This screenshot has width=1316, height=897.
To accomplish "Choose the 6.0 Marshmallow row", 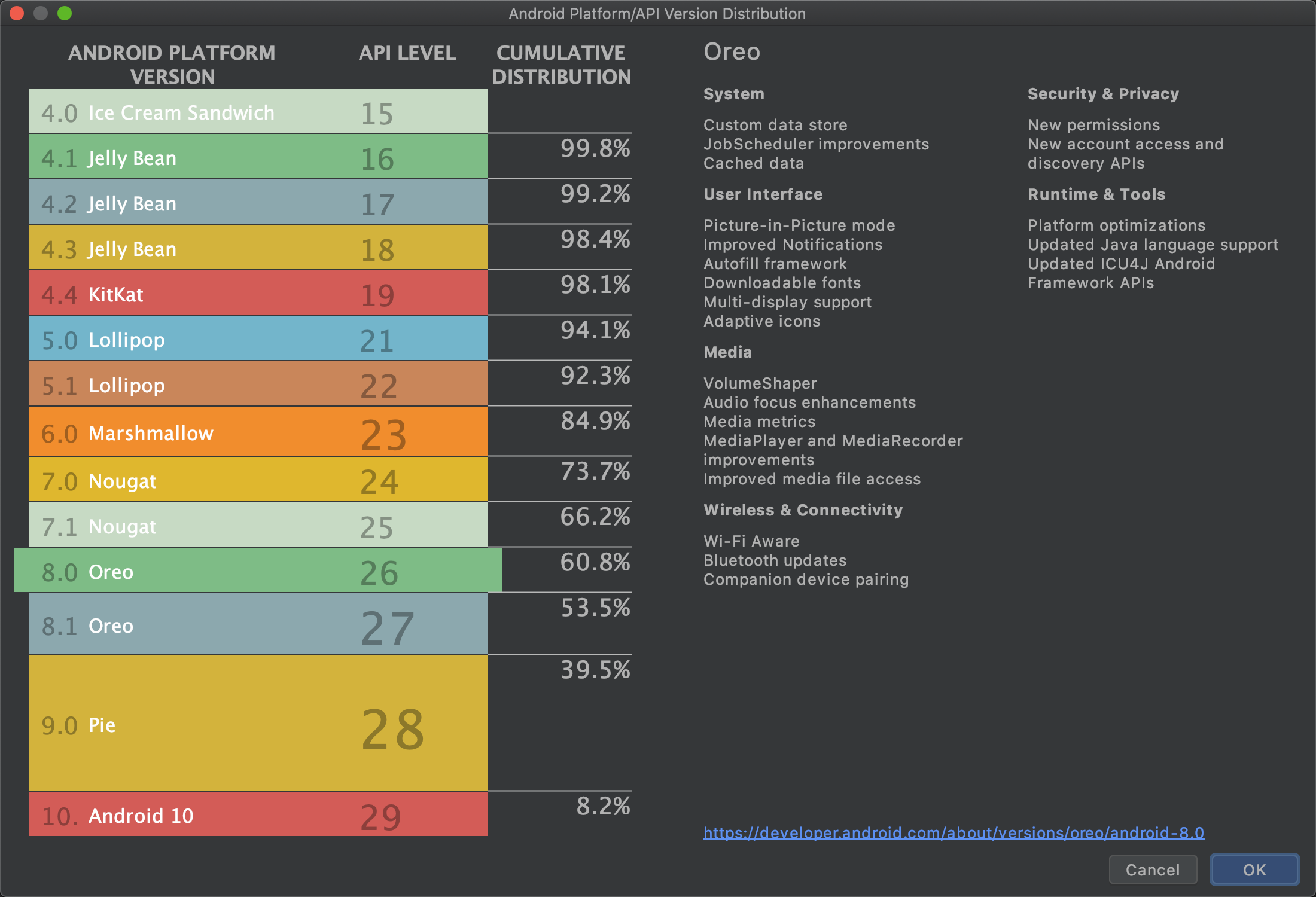I will [x=257, y=432].
